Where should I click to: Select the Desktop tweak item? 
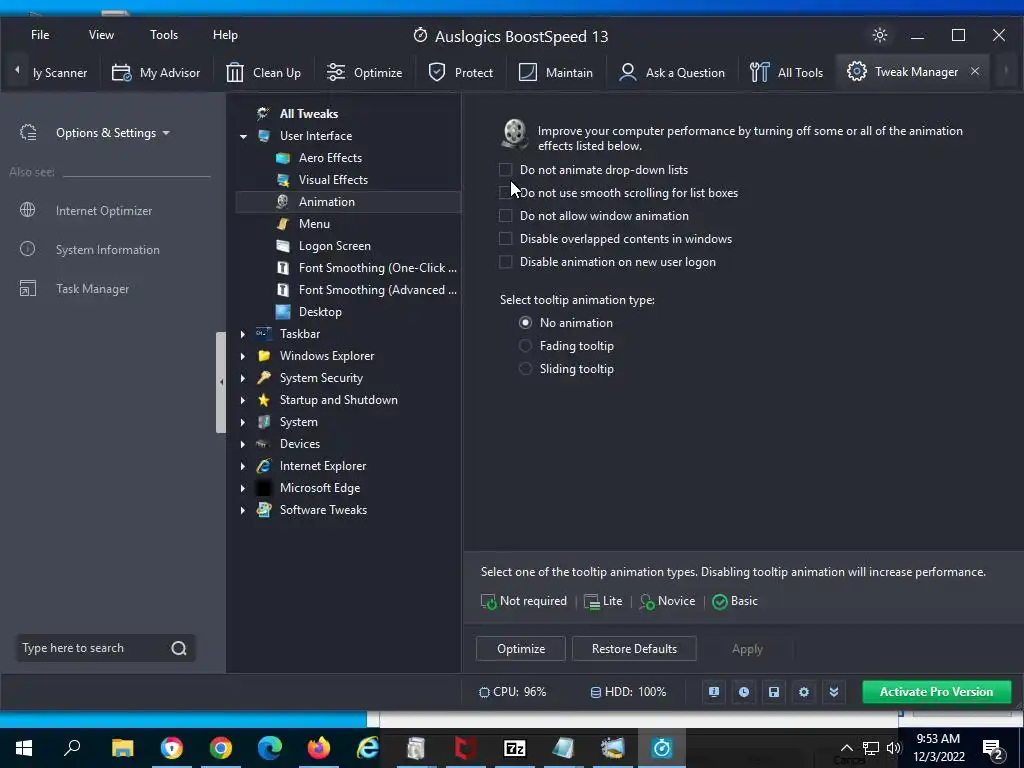coord(320,312)
